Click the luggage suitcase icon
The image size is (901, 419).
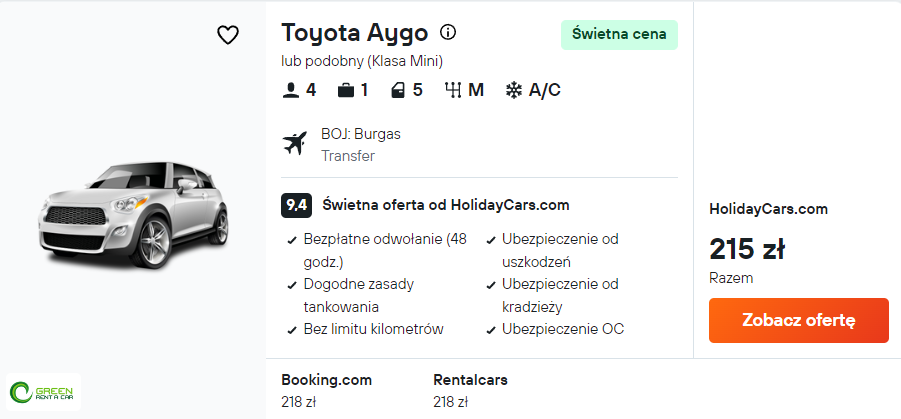346,90
